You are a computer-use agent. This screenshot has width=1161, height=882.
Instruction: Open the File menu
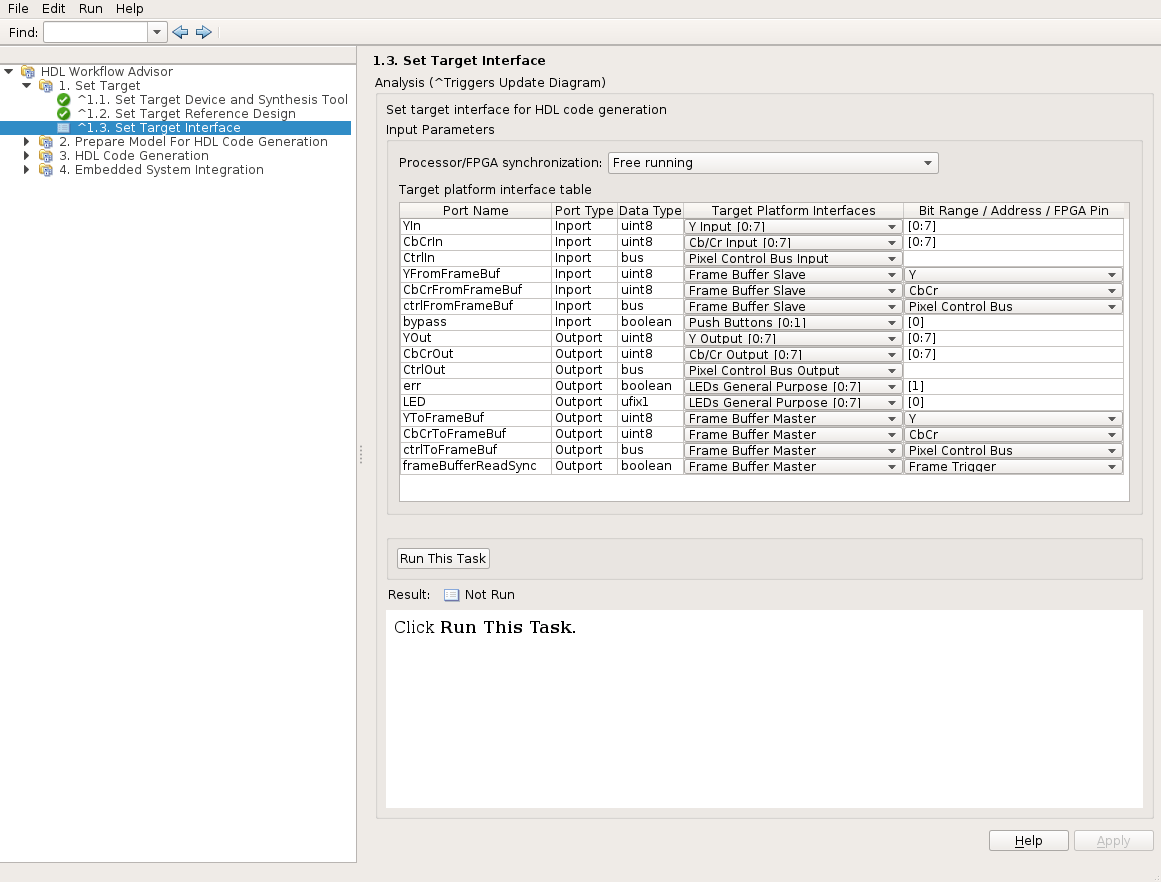point(18,8)
